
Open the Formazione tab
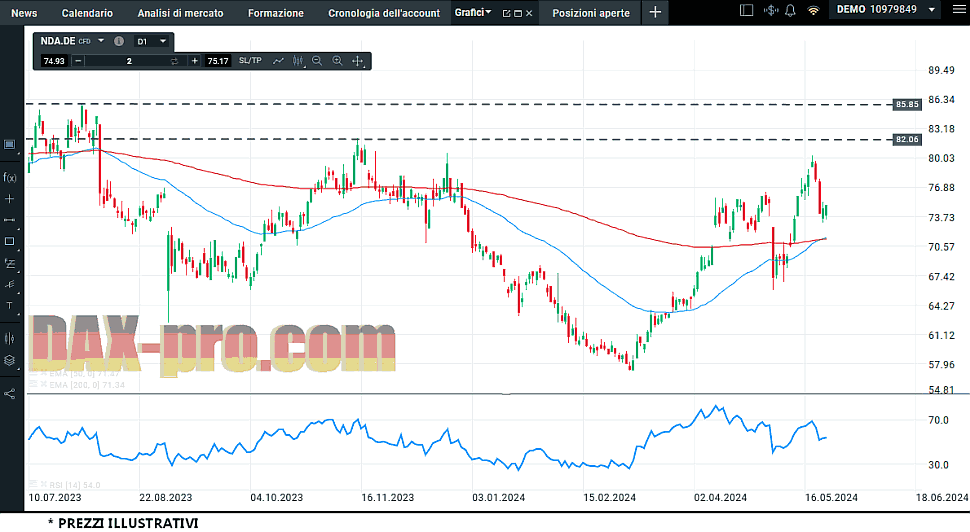coord(276,13)
